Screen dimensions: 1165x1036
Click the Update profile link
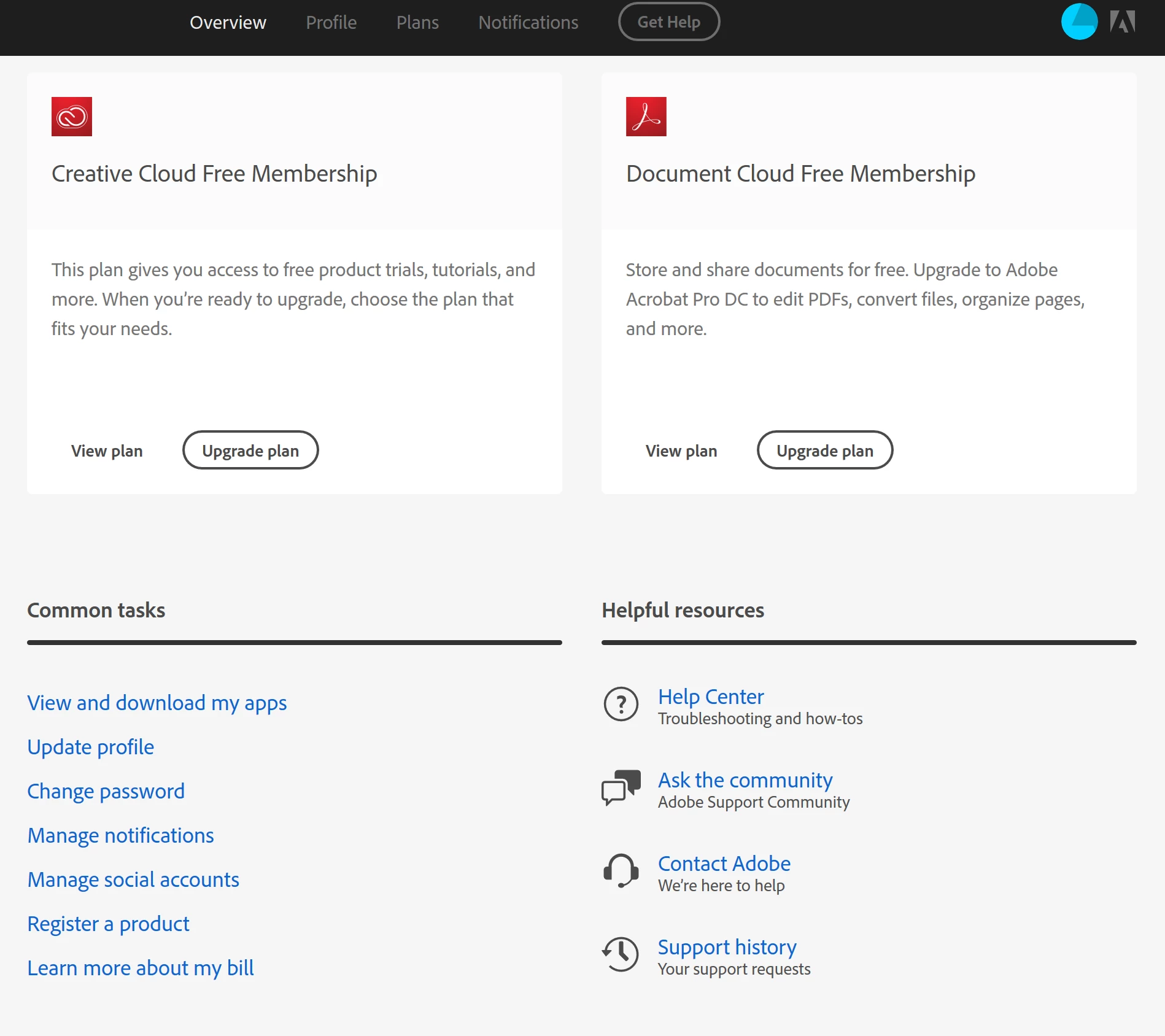click(x=91, y=747)
